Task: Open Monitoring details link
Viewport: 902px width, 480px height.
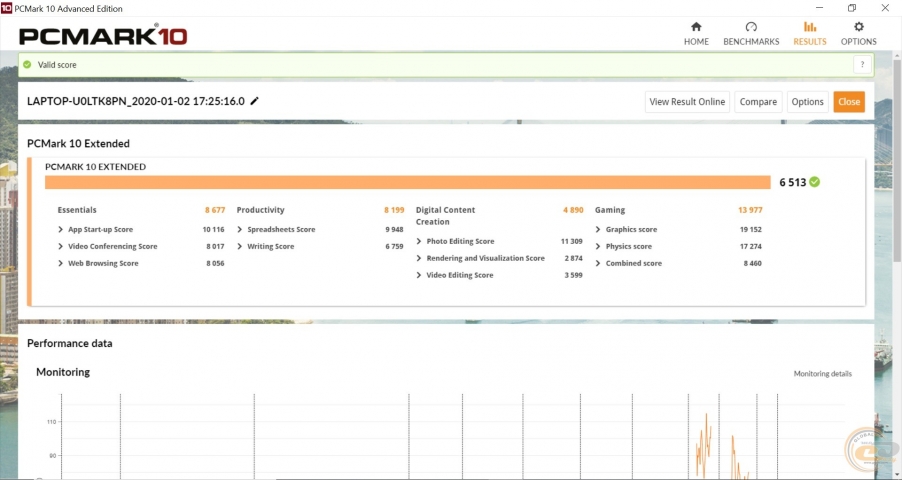Action: [823, 374]
